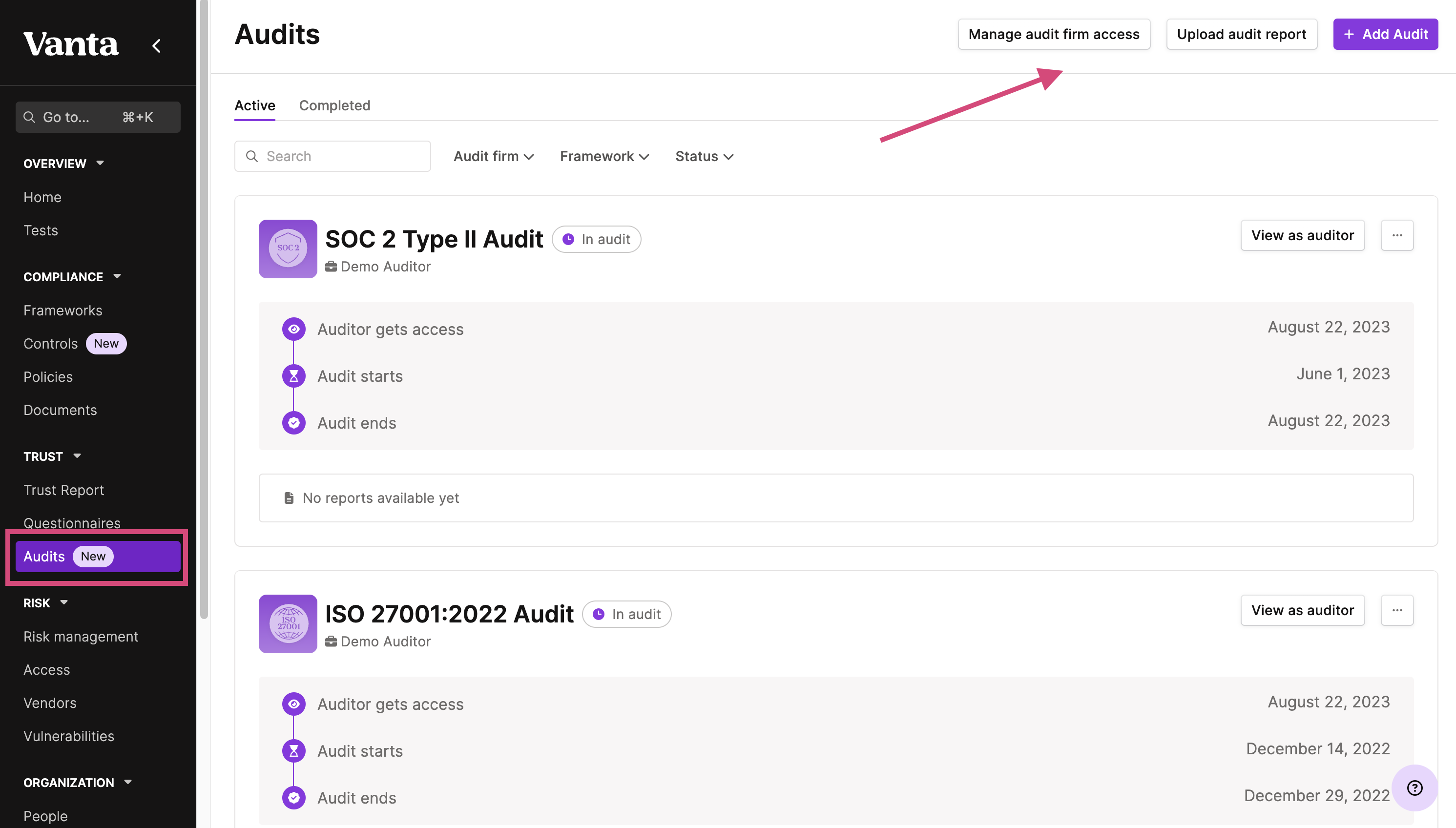The height and width of the screenshot is (828, 1456).
Task: Click the In audit status badge for ISO 27001
Action: coord(627,614)
